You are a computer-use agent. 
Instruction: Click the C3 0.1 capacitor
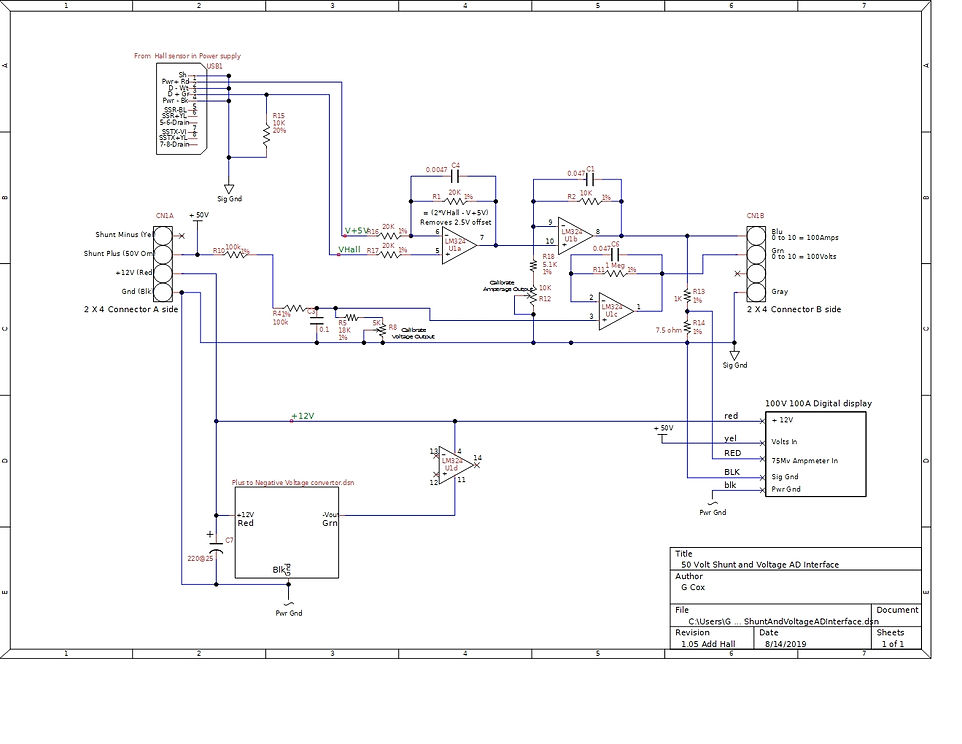point(317,318)
